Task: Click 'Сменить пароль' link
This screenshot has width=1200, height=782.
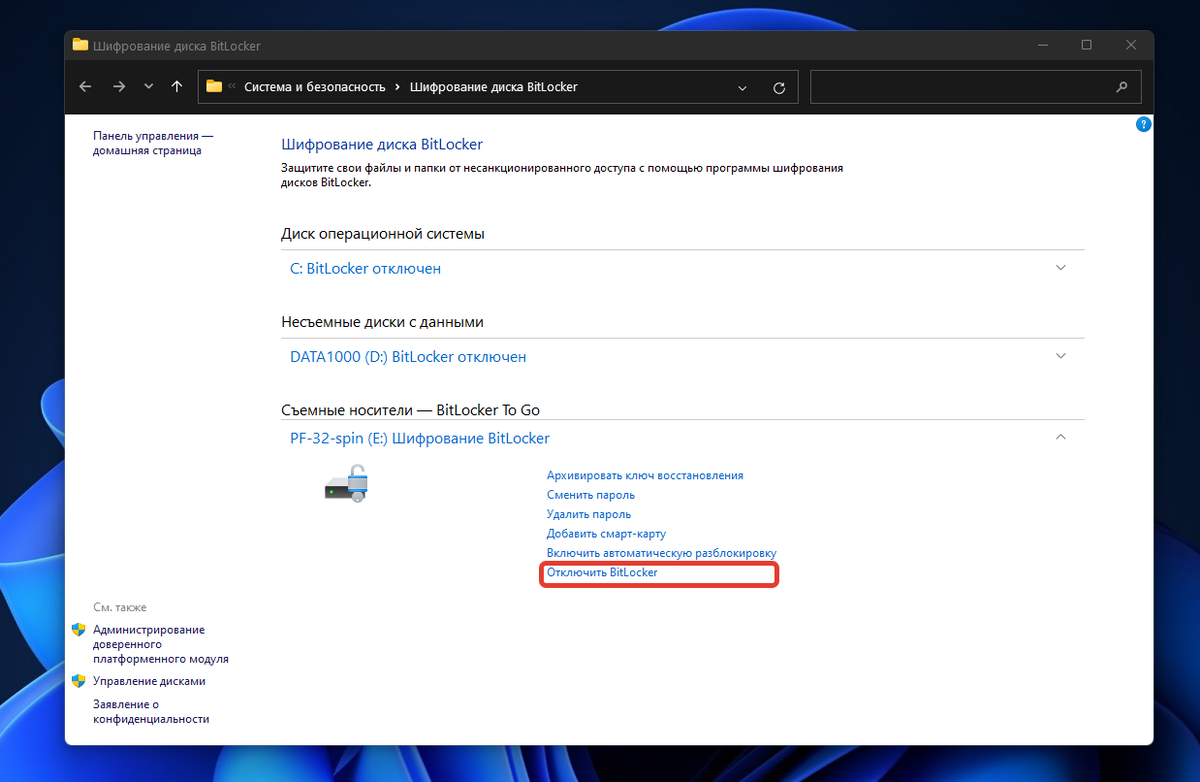Action: click(x=591, y=495)
